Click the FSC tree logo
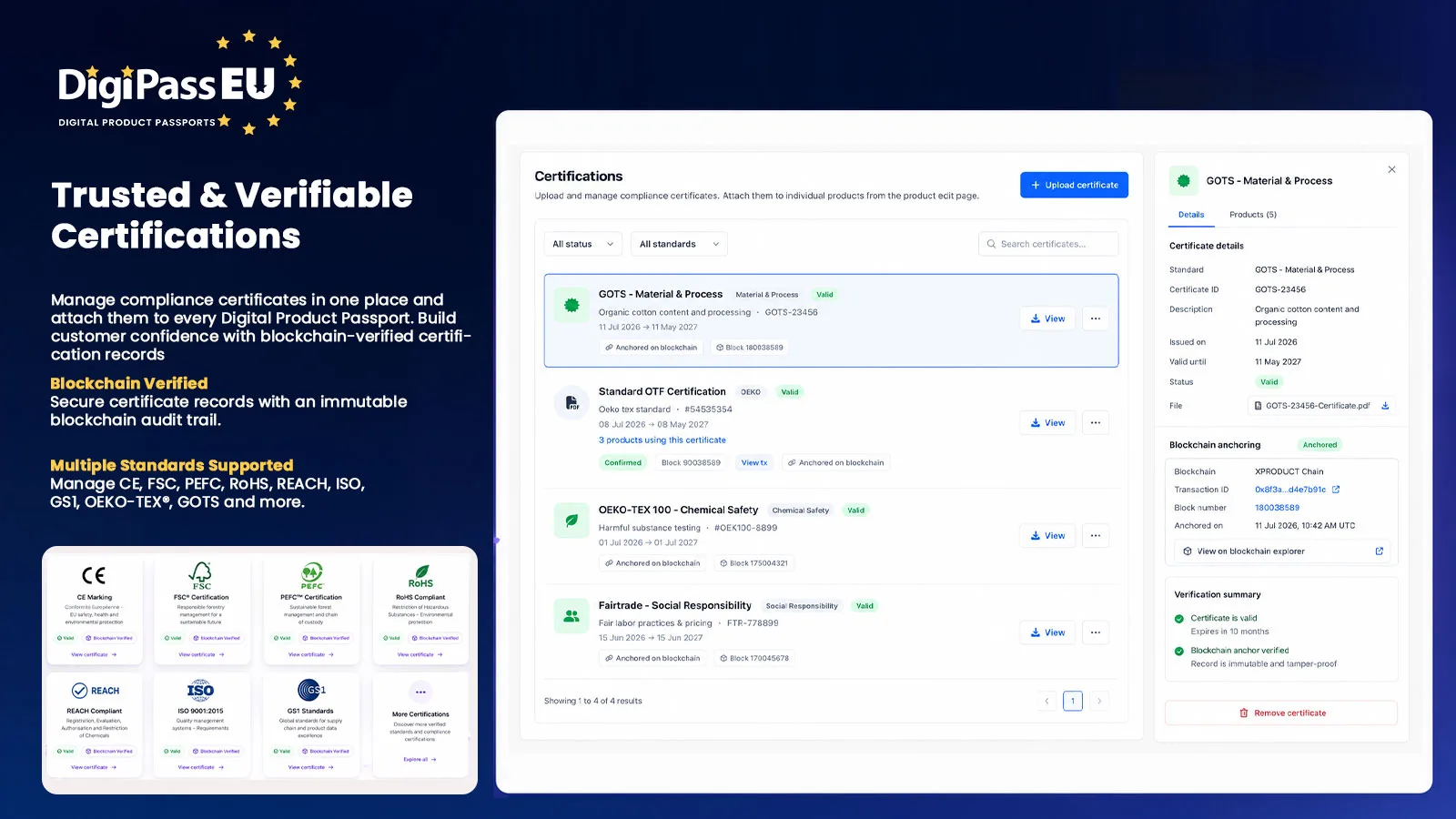 (201, 576)
